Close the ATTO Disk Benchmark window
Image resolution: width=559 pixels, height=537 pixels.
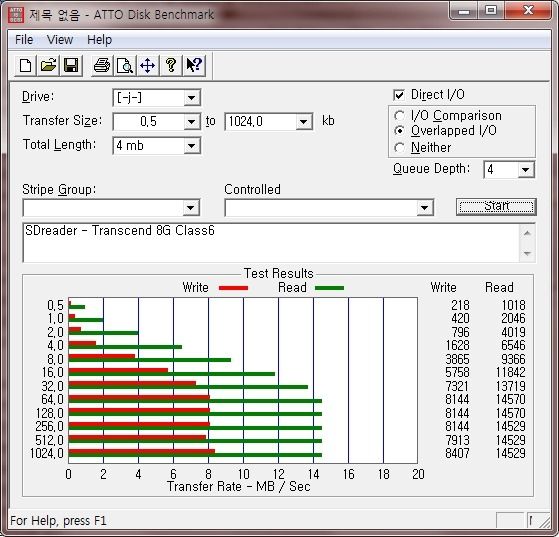[528, 11]
